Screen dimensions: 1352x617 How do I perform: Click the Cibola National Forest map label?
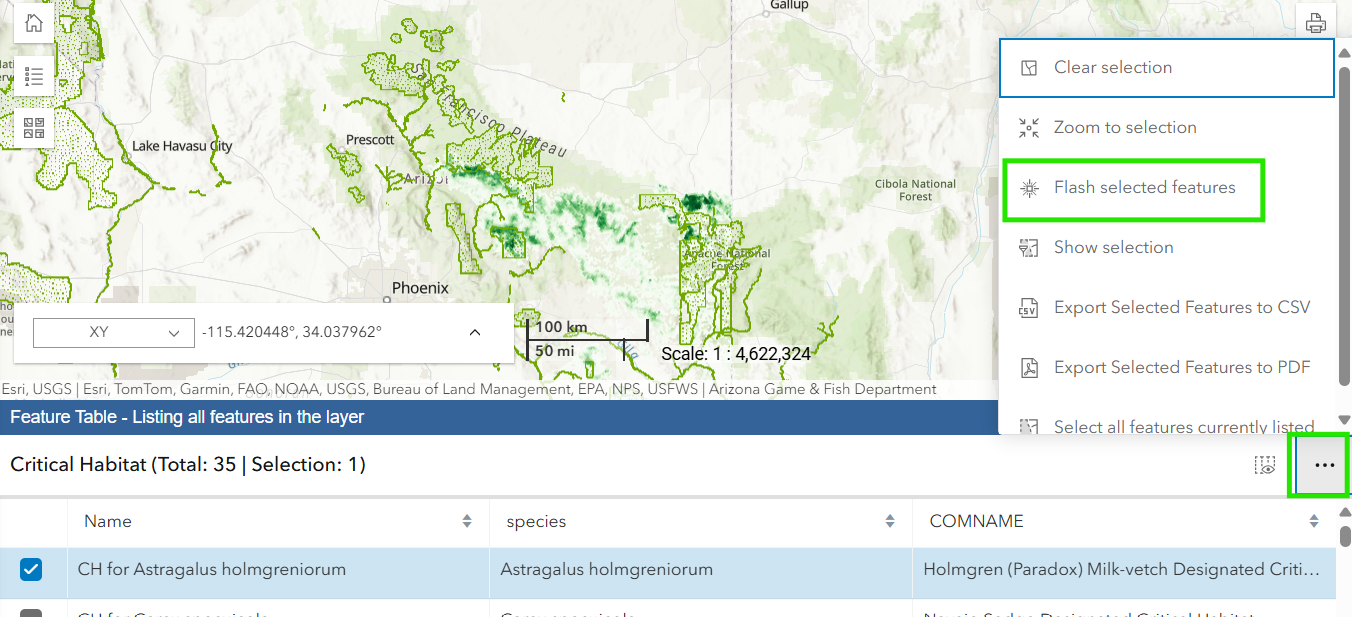(x=915, y=190)
